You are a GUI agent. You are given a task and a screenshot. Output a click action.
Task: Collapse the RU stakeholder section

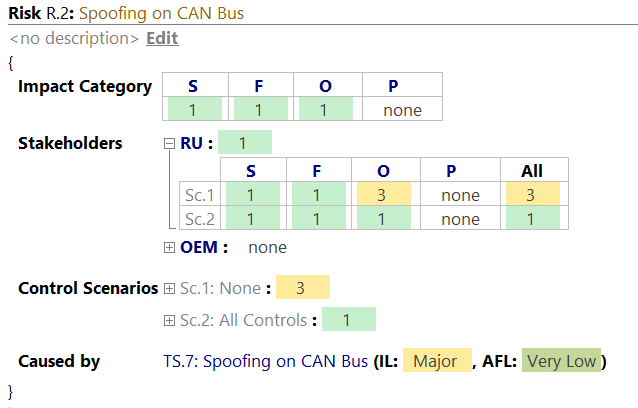point(169,143)
